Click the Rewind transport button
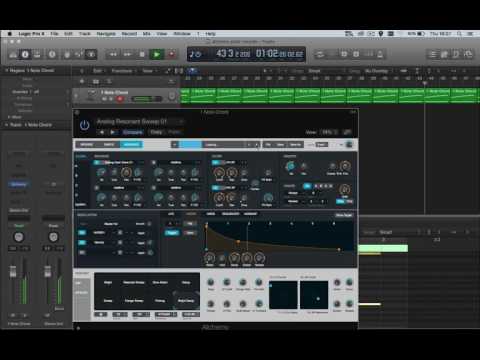Image resolution: width=480 pixels, height=360 pixels. click(x=113, y=54)
